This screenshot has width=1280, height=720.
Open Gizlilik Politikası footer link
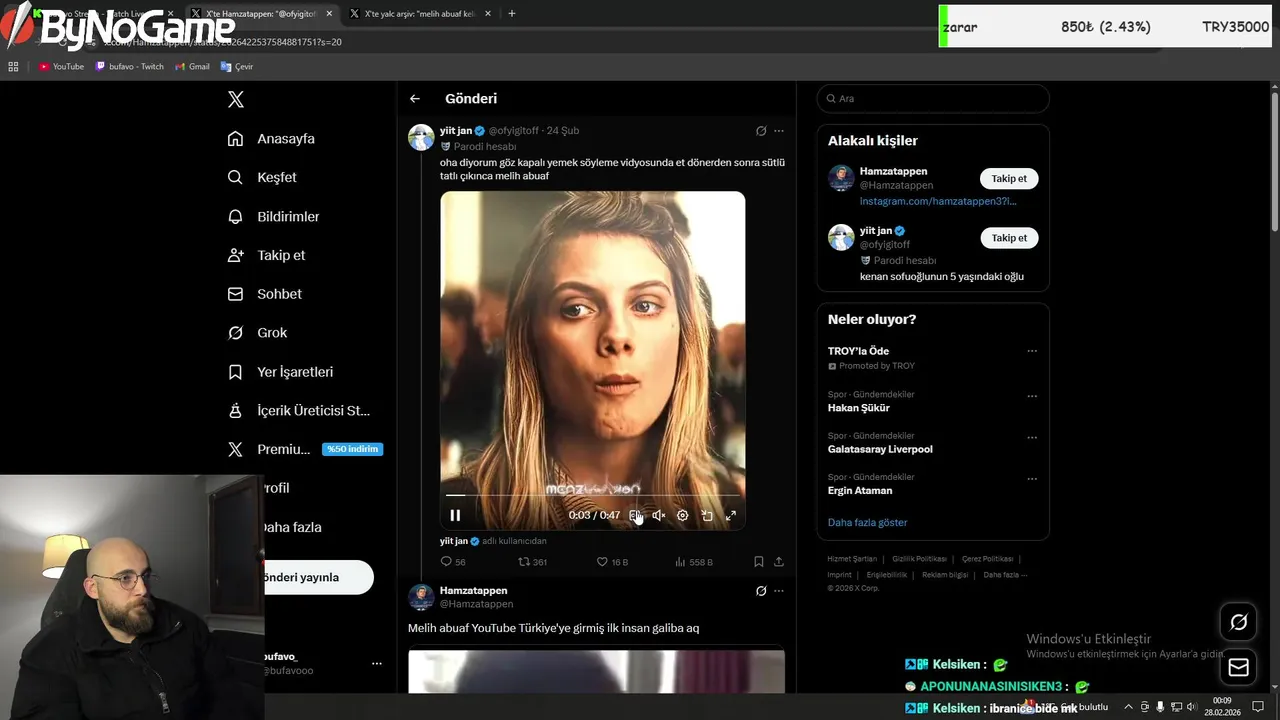click(x=920, y=559)
